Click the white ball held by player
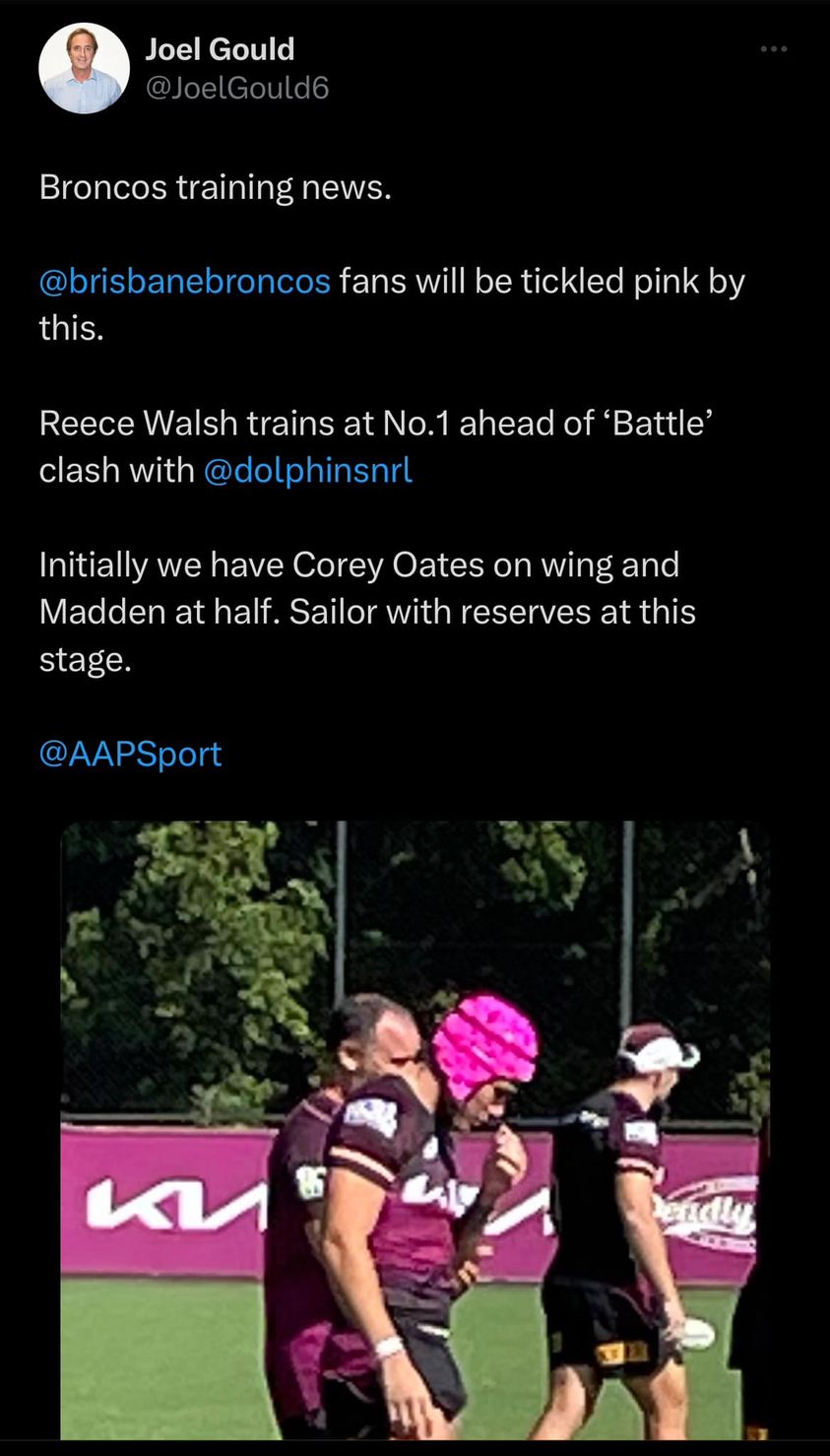 click(695, 1333)
